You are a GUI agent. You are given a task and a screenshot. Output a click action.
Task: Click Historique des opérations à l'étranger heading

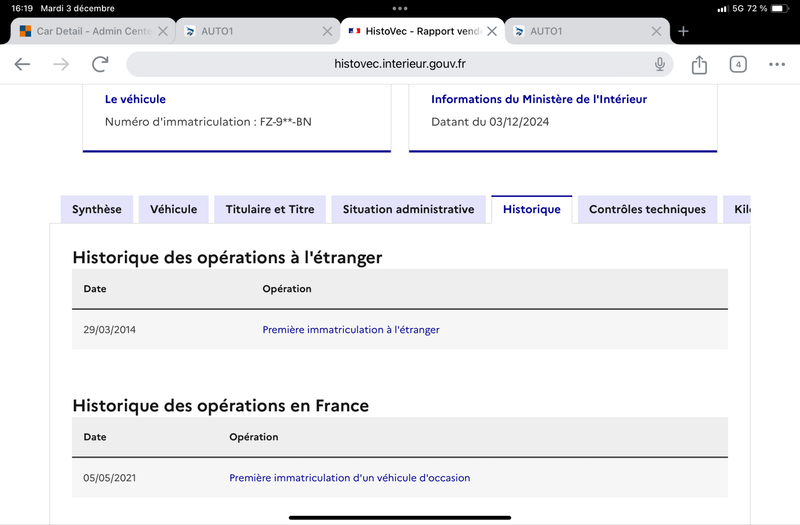coord(227,258)
